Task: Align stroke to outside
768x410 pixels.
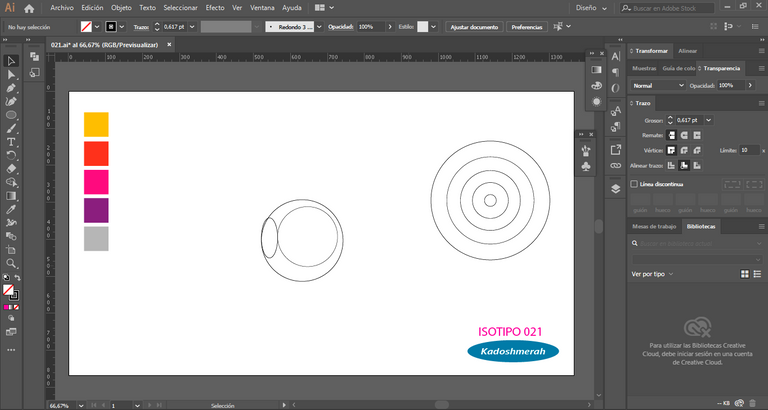Action: pyautogui.click(x=697, y=166)
